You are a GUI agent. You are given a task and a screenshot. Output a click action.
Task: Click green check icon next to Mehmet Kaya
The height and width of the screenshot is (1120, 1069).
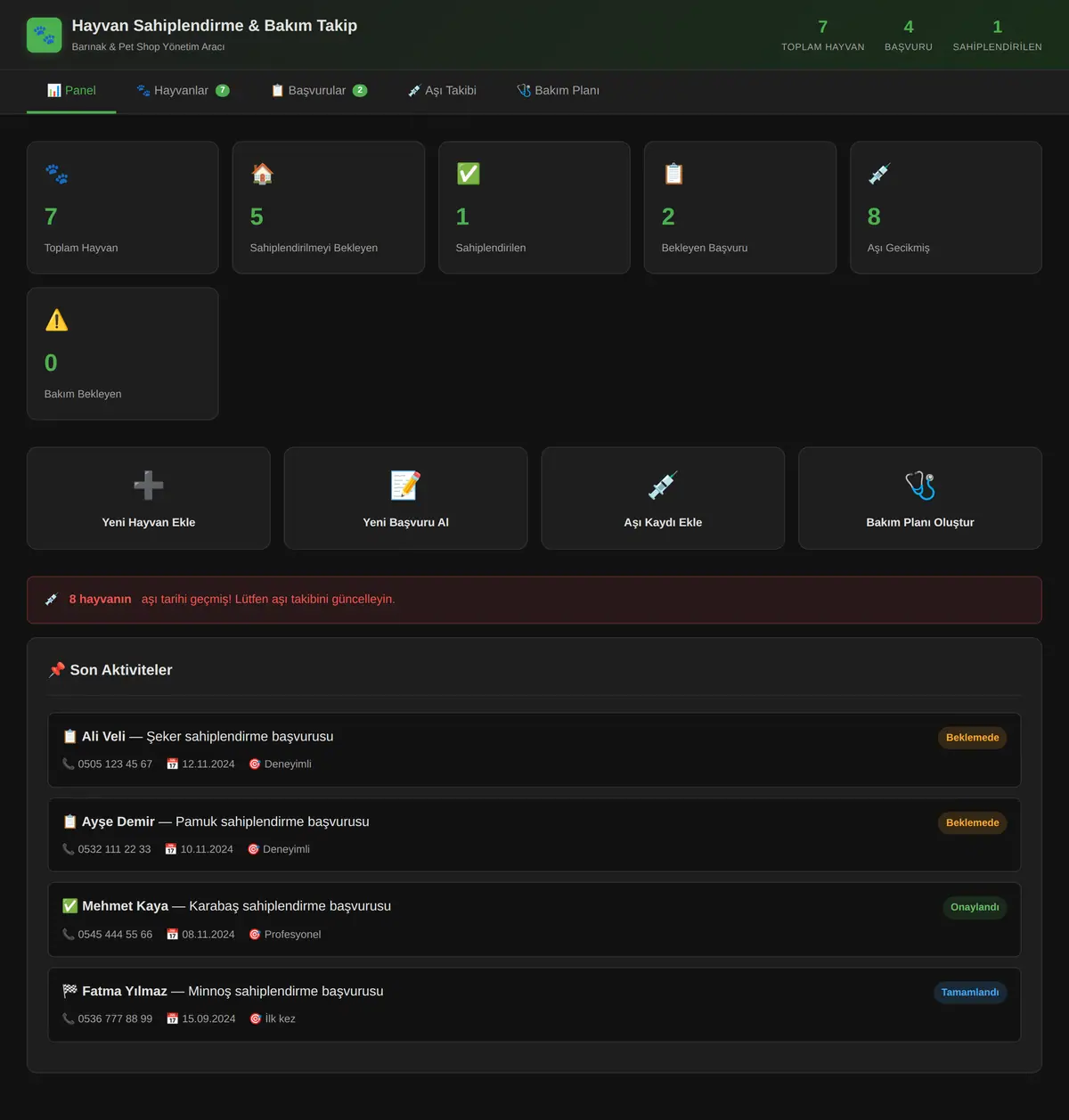click(x=69, y=906)
